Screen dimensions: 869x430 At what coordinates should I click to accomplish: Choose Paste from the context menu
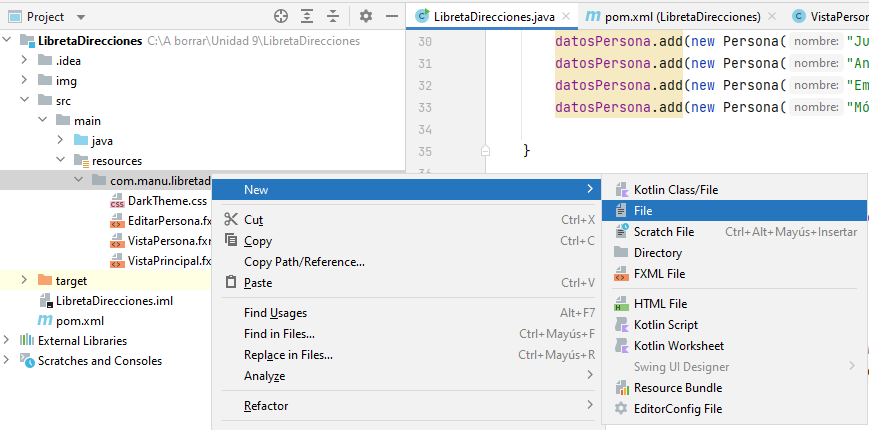[407, 283]
